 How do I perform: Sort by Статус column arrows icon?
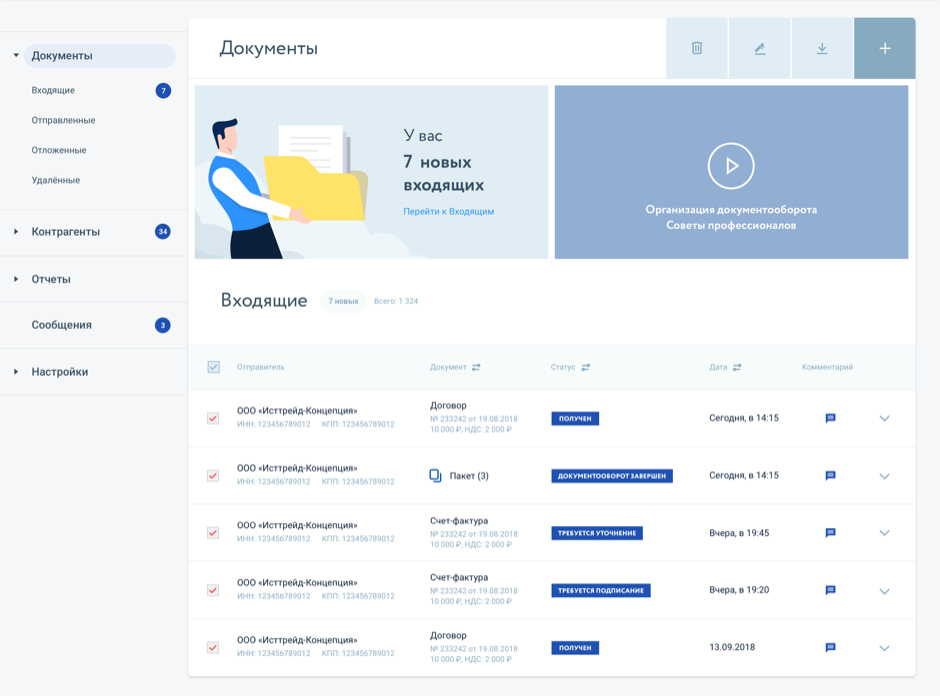586,367
